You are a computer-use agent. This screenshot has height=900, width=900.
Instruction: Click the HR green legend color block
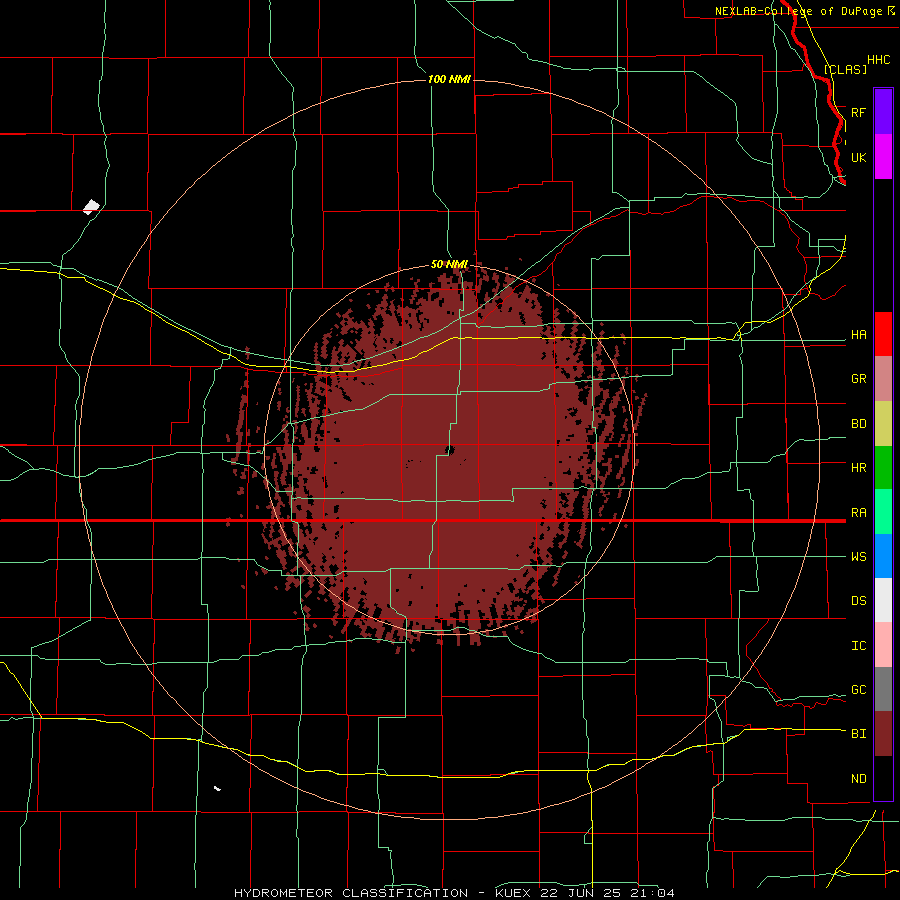tap(883, 468)
